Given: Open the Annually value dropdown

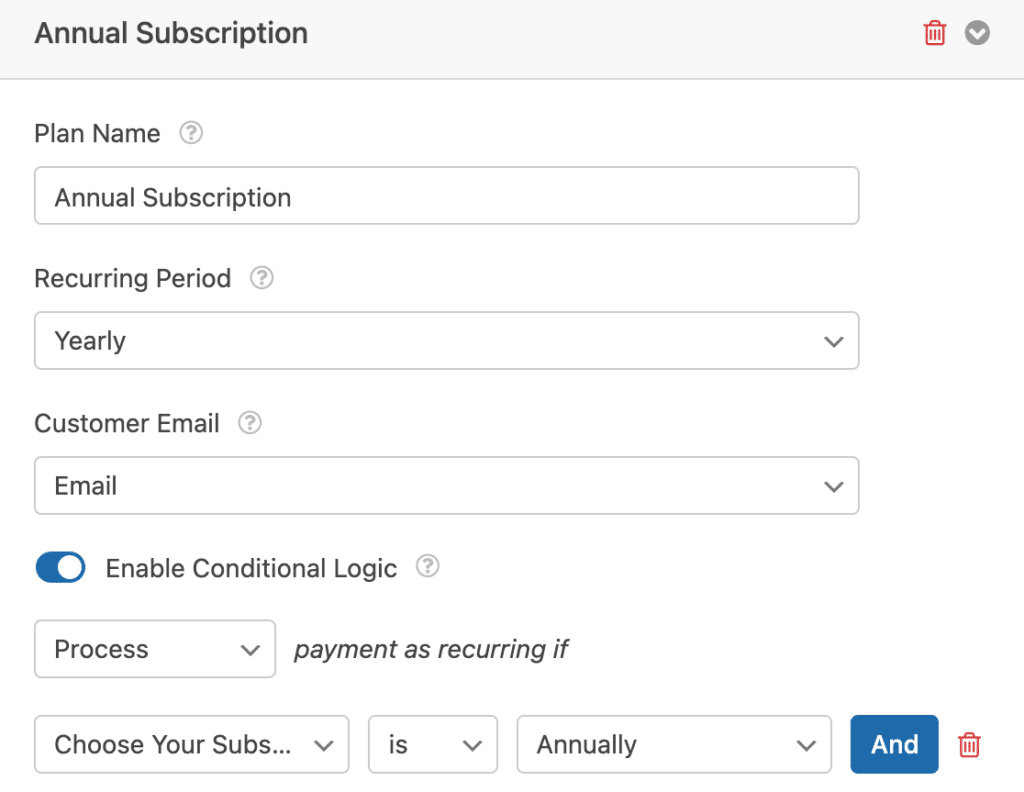Looking at the screenshot, I should coord(674,744).
